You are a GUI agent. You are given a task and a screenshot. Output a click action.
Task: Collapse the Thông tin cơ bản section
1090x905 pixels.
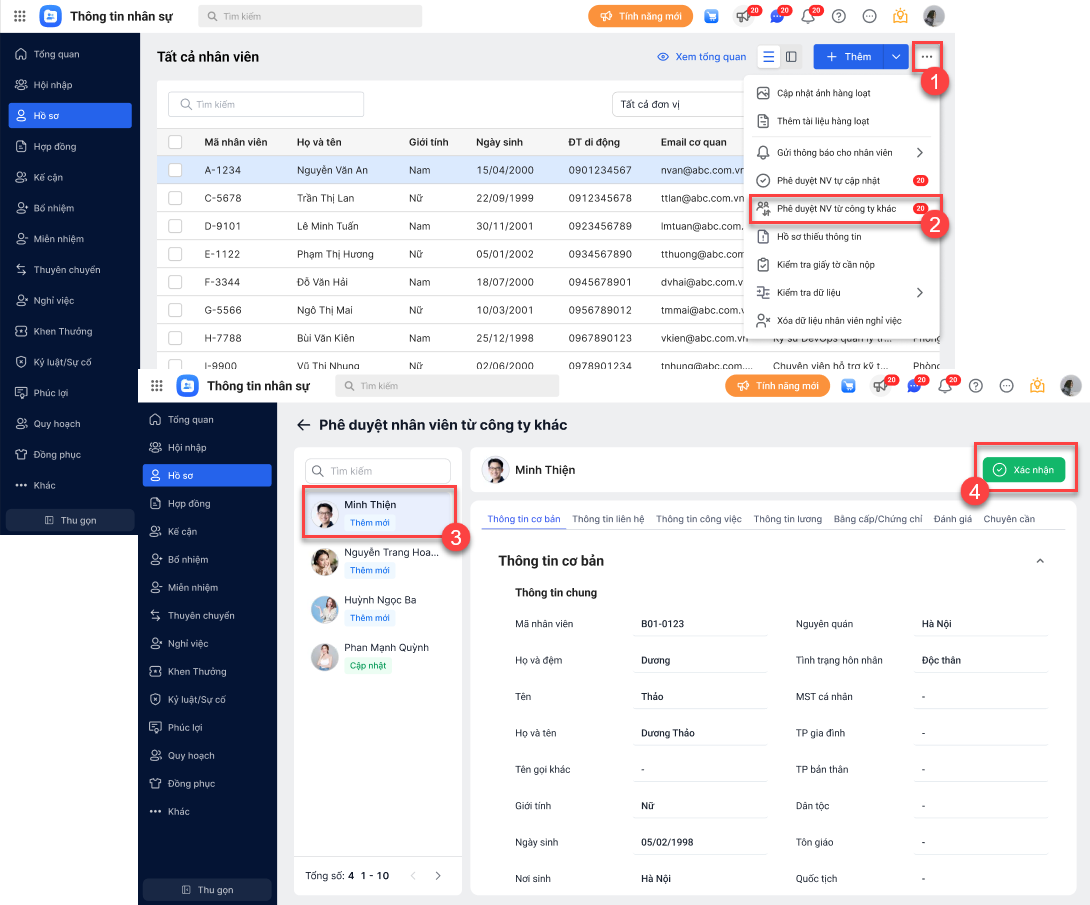click(1040, 561)
